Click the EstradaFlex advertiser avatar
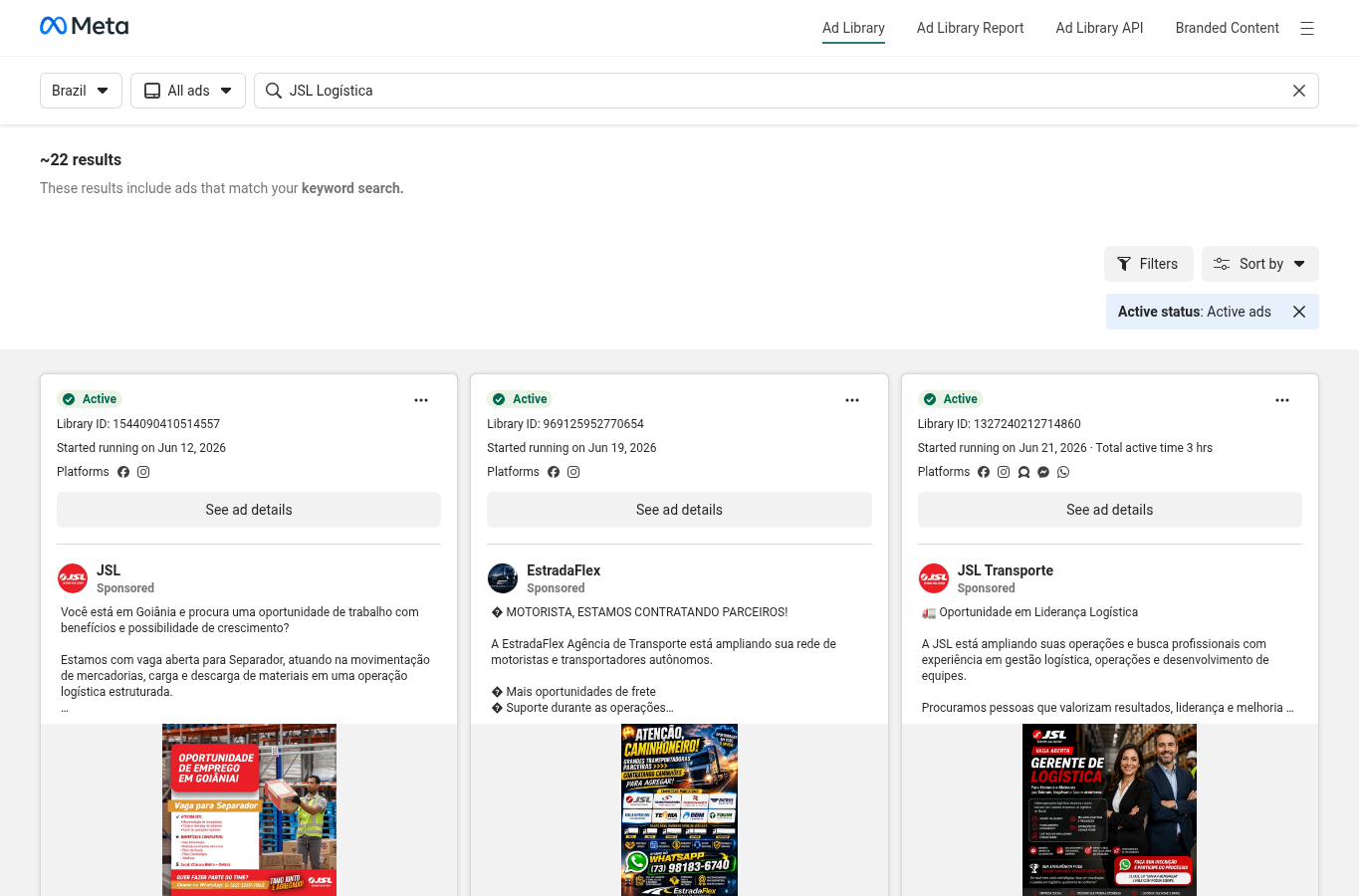1359x896 pixels. (503, 578)
